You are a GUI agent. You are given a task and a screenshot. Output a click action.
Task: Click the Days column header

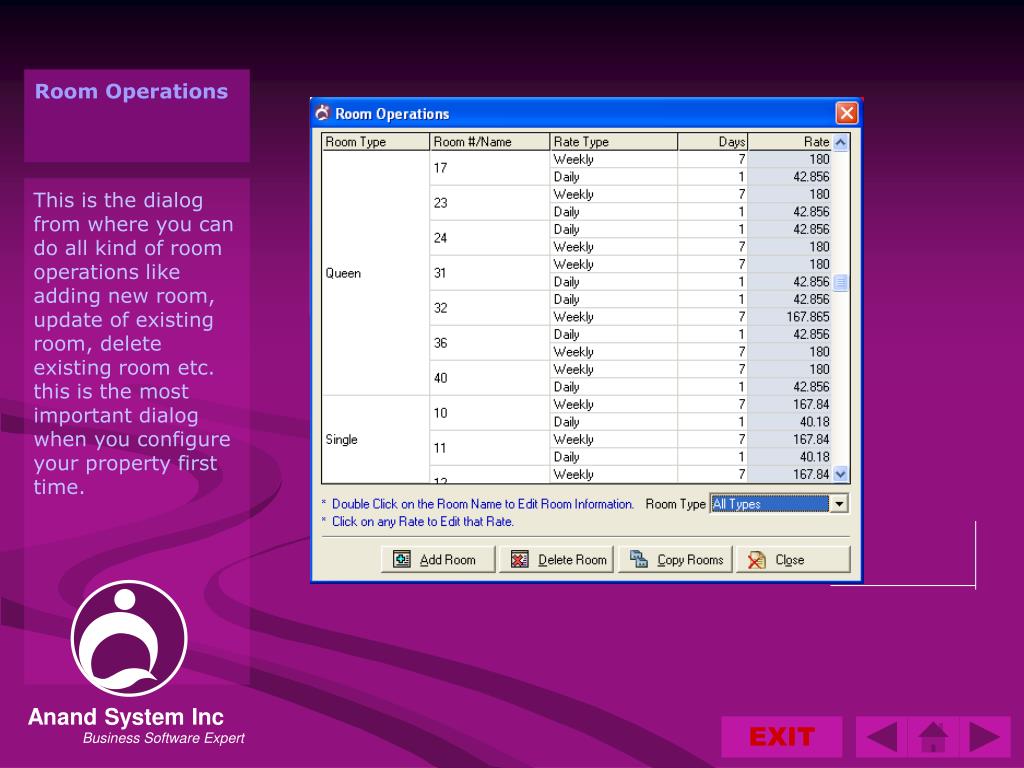tap(713, 142)
